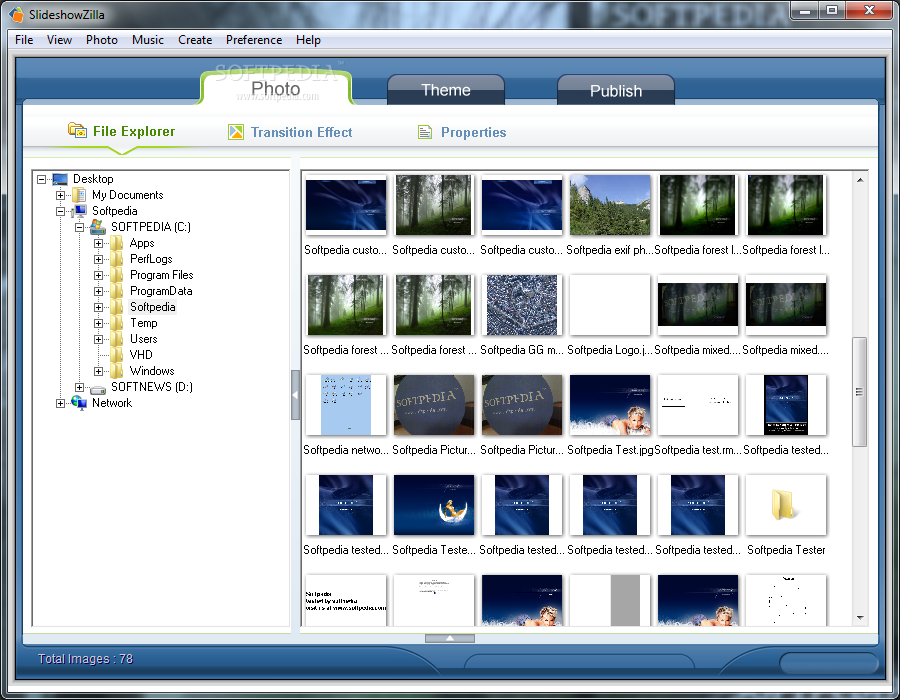Click the SOFTPEDIA (C:) drive icon
900x700 pixels.
coord(98,227)
